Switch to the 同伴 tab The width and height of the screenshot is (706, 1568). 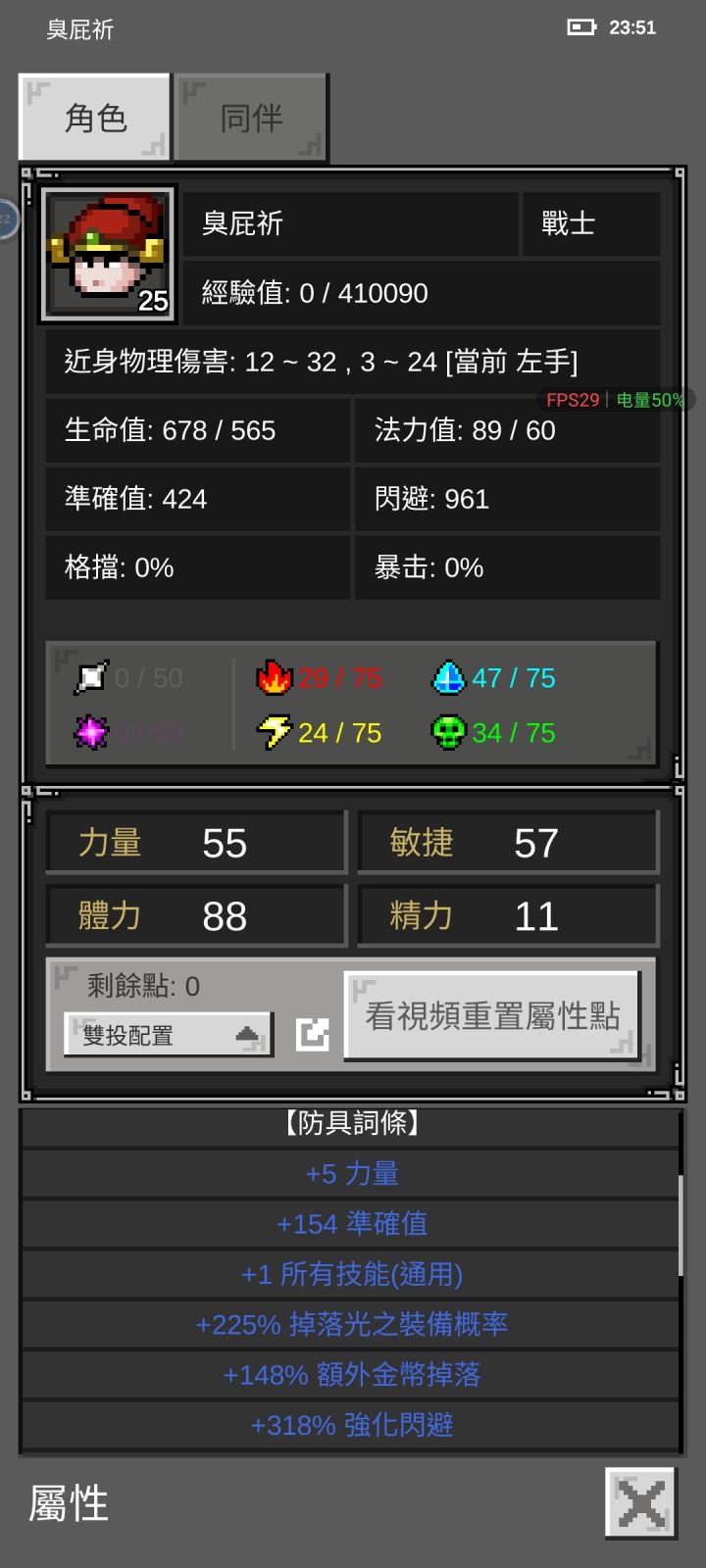click(x=252, y=118)
